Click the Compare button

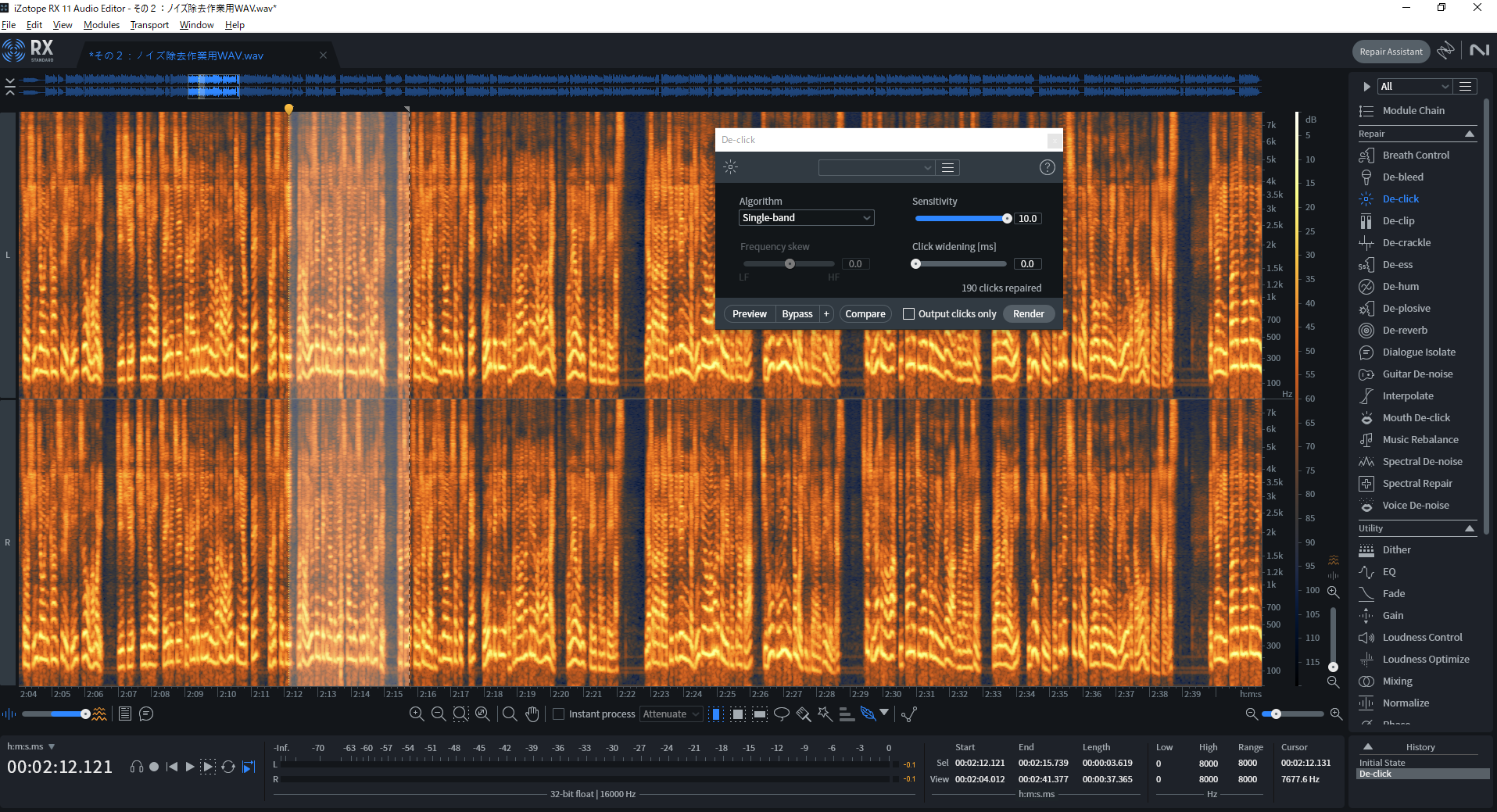(x=865, y=313)
